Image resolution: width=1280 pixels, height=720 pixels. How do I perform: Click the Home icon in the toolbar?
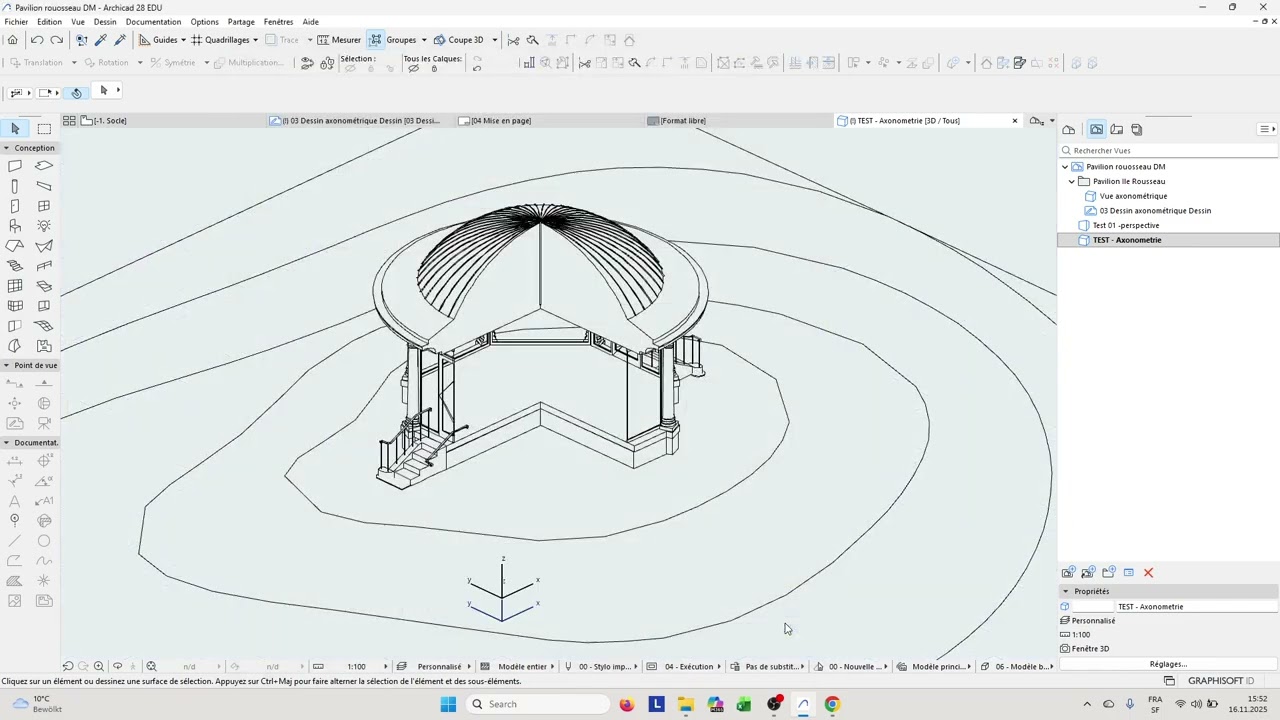(12, 40)
